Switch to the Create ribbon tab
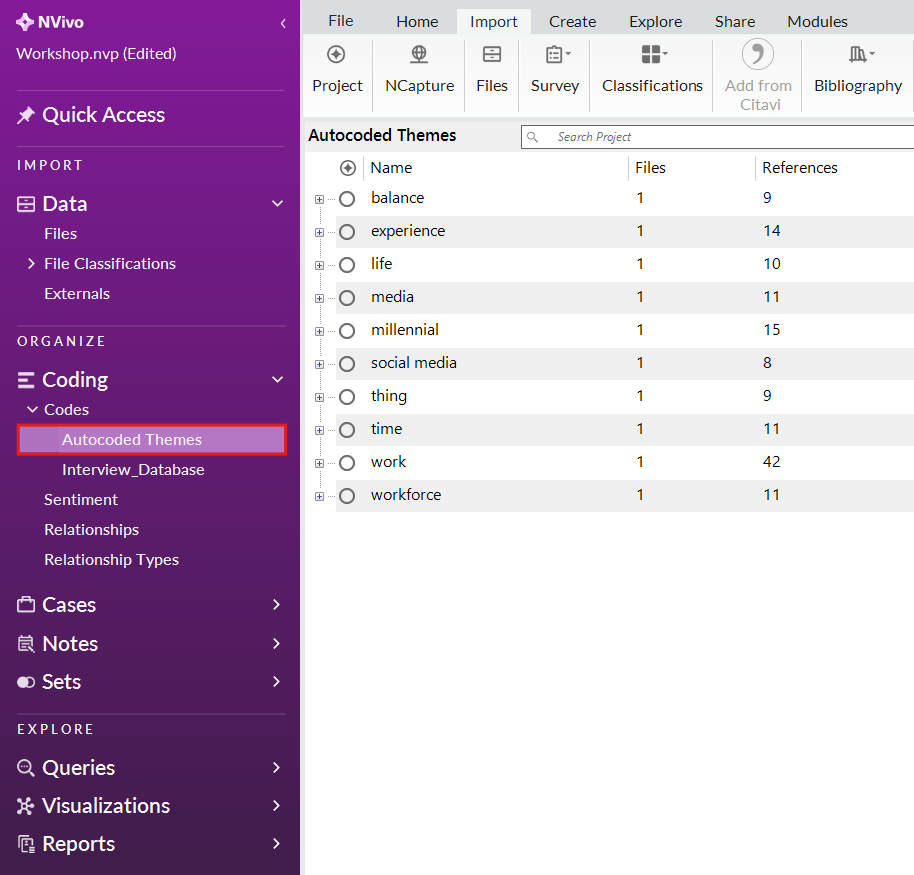 572,22
